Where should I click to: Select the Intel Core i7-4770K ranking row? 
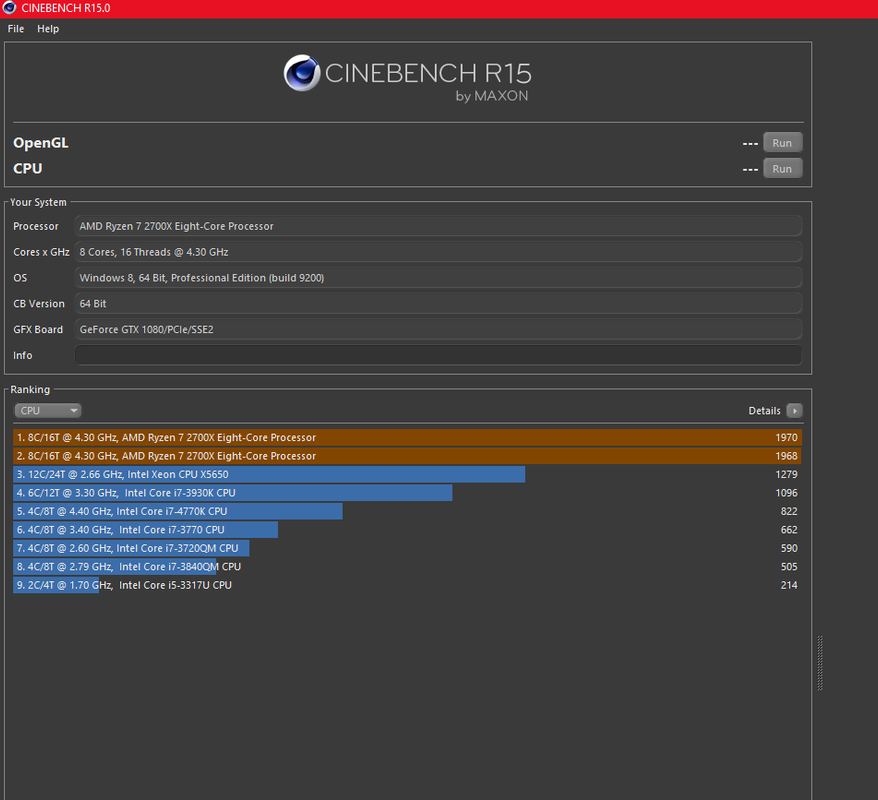pos(407,511)
